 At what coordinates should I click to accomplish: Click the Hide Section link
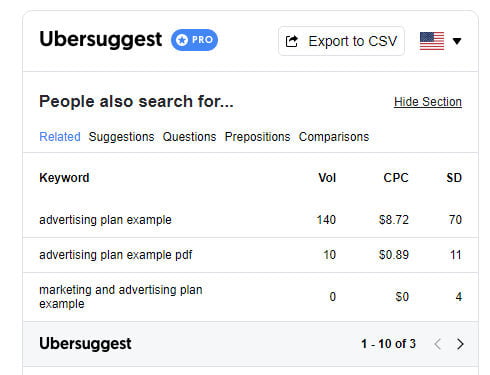(x=428, y=102)
